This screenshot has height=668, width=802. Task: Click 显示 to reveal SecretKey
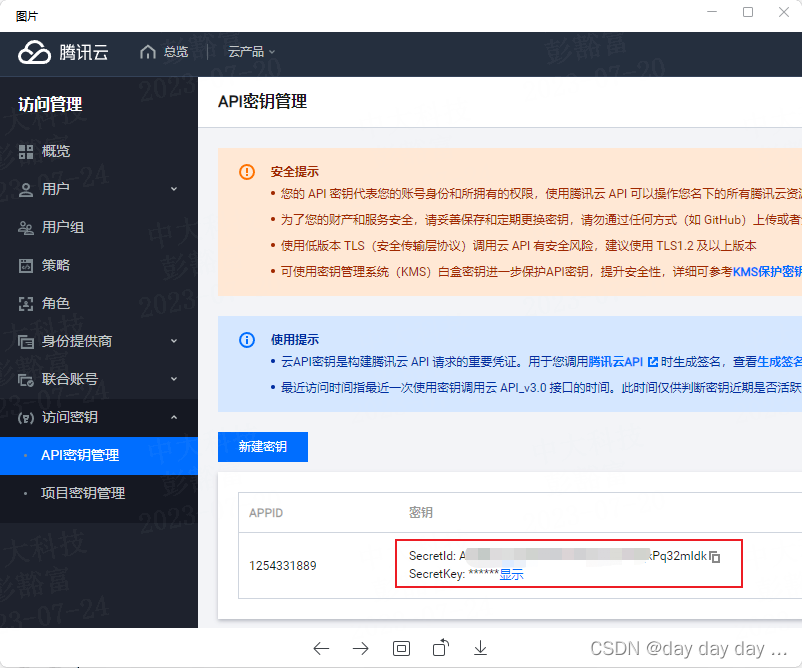click(511, 574)
